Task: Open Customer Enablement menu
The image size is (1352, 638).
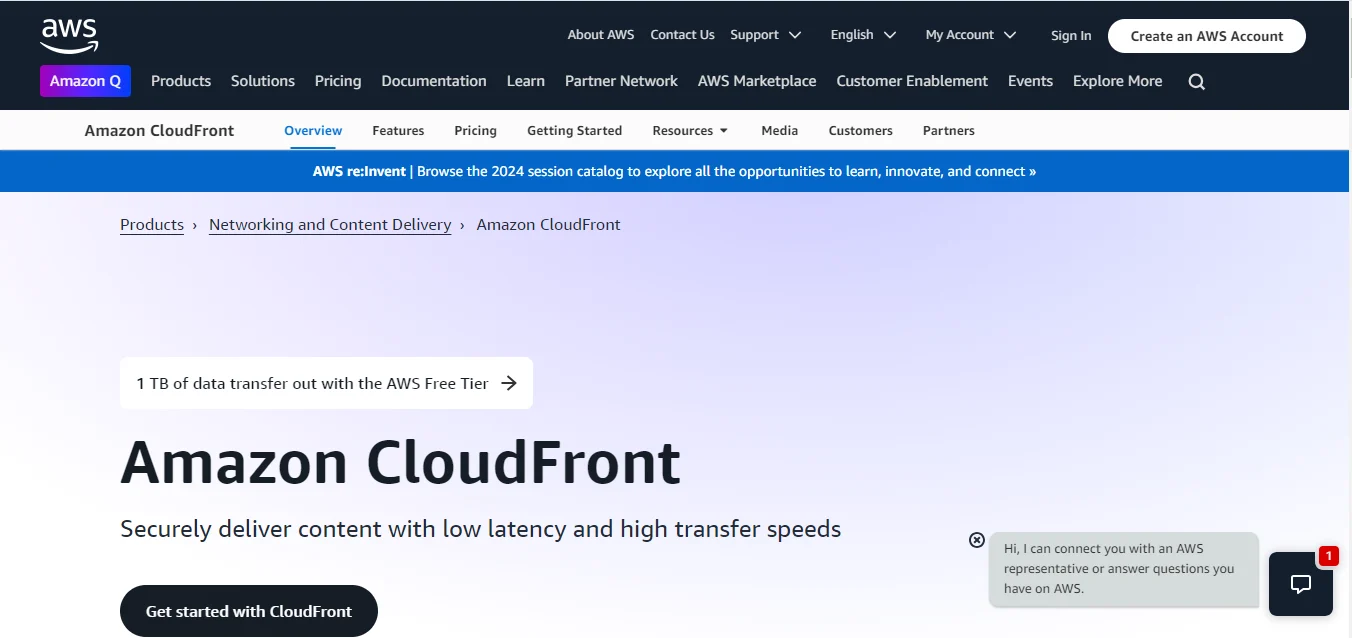Action: point(912,81)
